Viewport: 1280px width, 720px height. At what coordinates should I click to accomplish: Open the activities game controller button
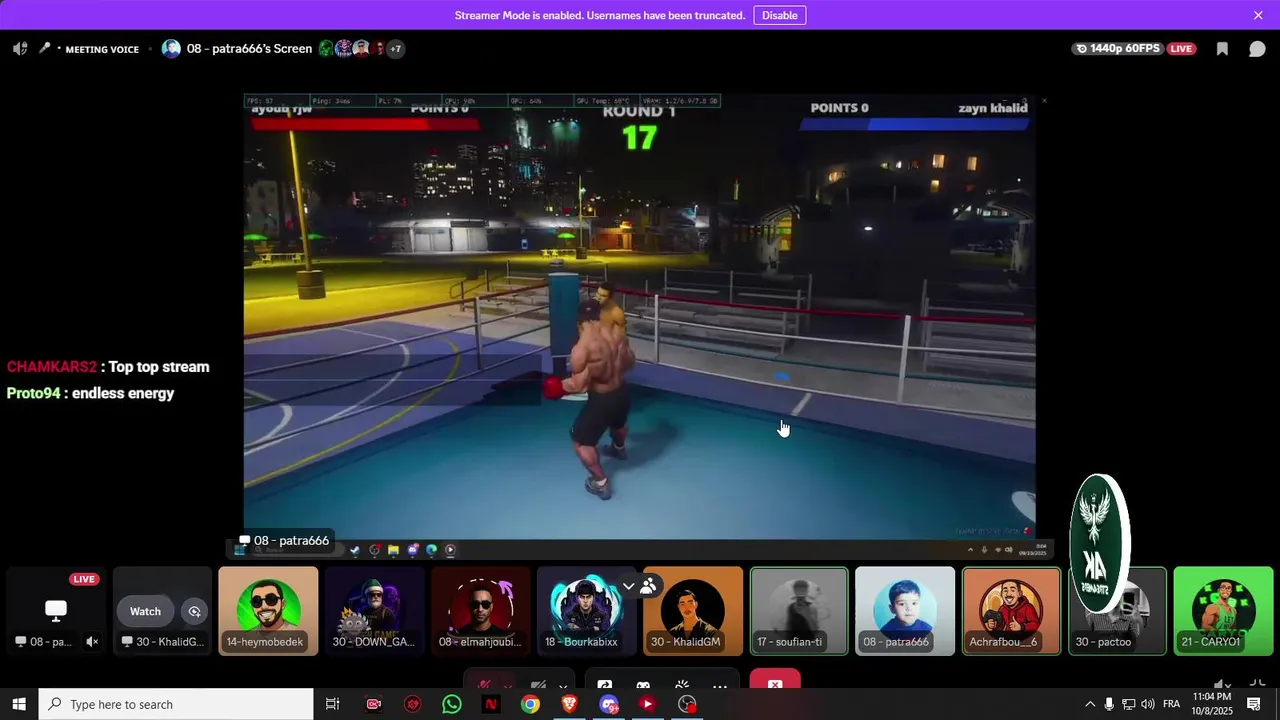point(643,685)
